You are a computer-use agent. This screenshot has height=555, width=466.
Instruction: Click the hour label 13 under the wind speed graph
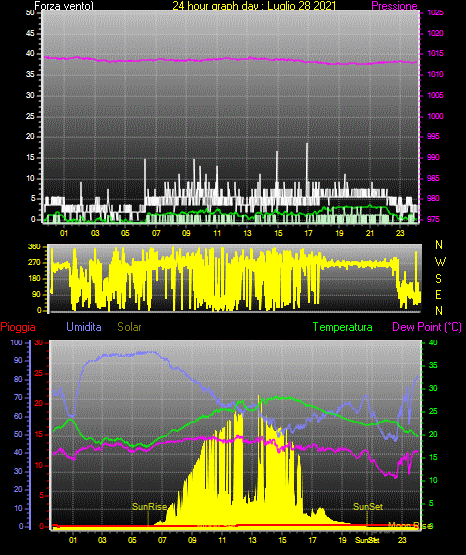point(247,233)
